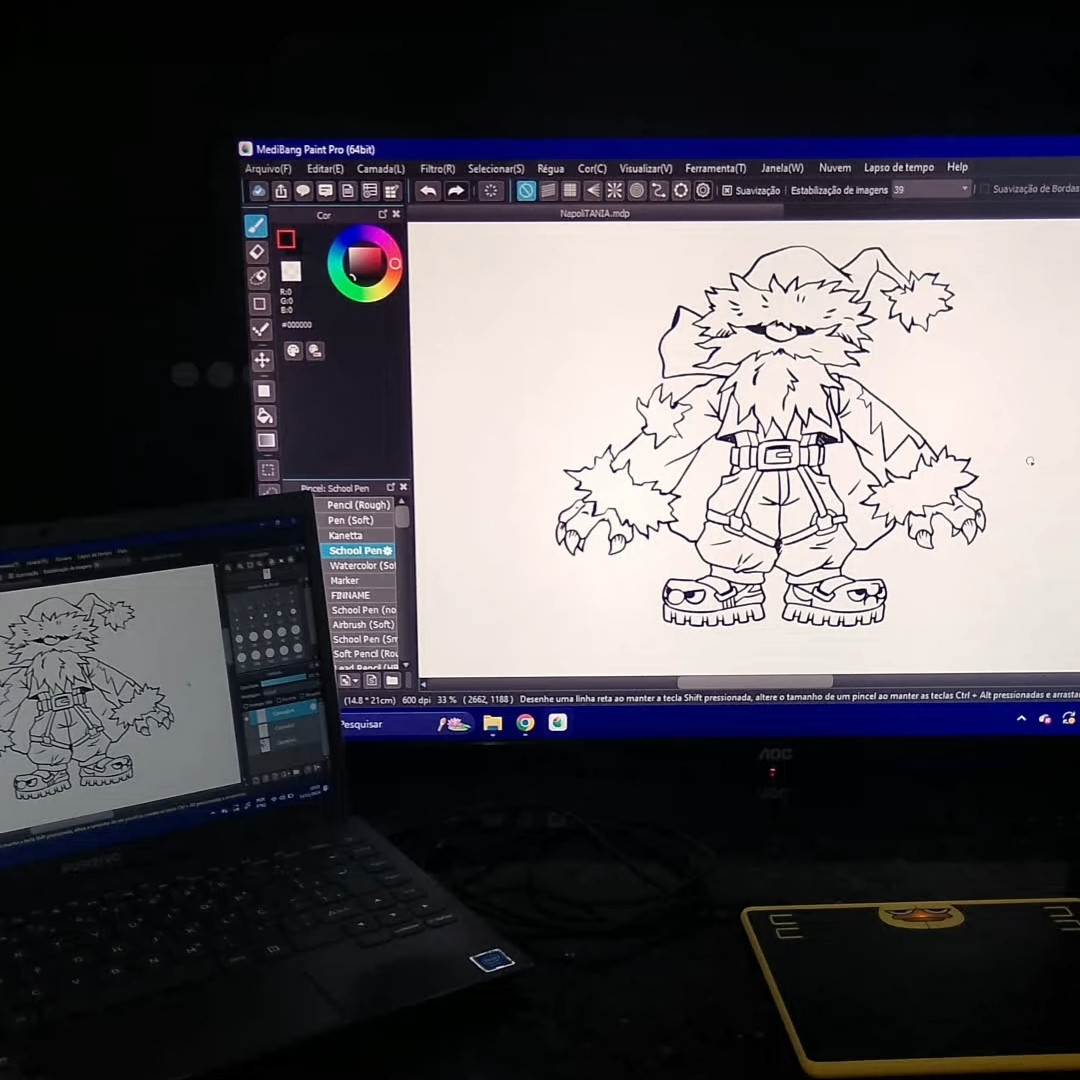Close the Cor panel
The height and width of the screenshot is (1080, 1080).
tap(396, 214)
